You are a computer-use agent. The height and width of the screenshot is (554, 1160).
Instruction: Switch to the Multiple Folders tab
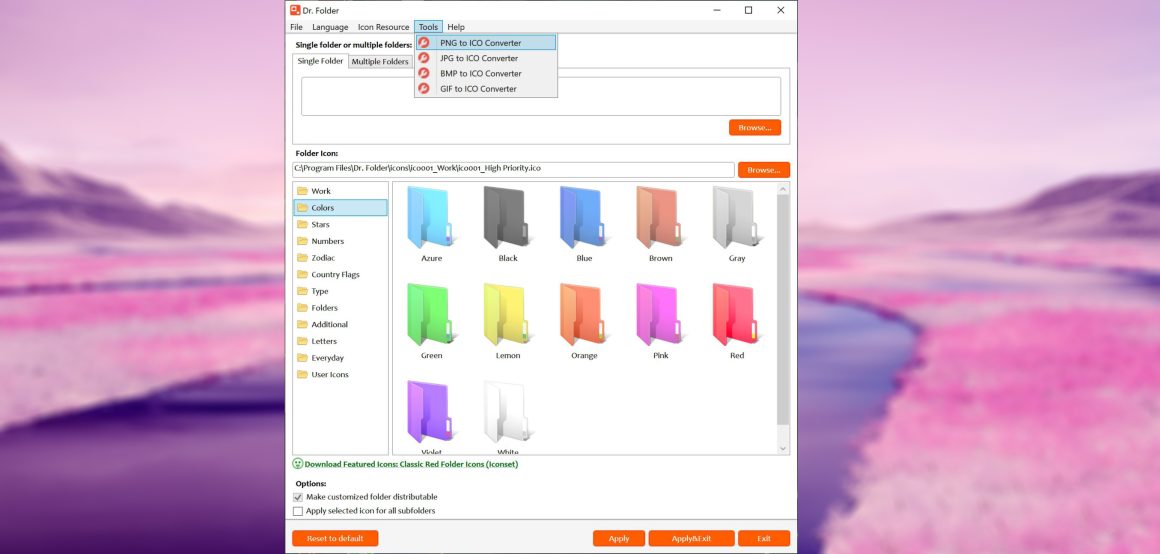380,61
